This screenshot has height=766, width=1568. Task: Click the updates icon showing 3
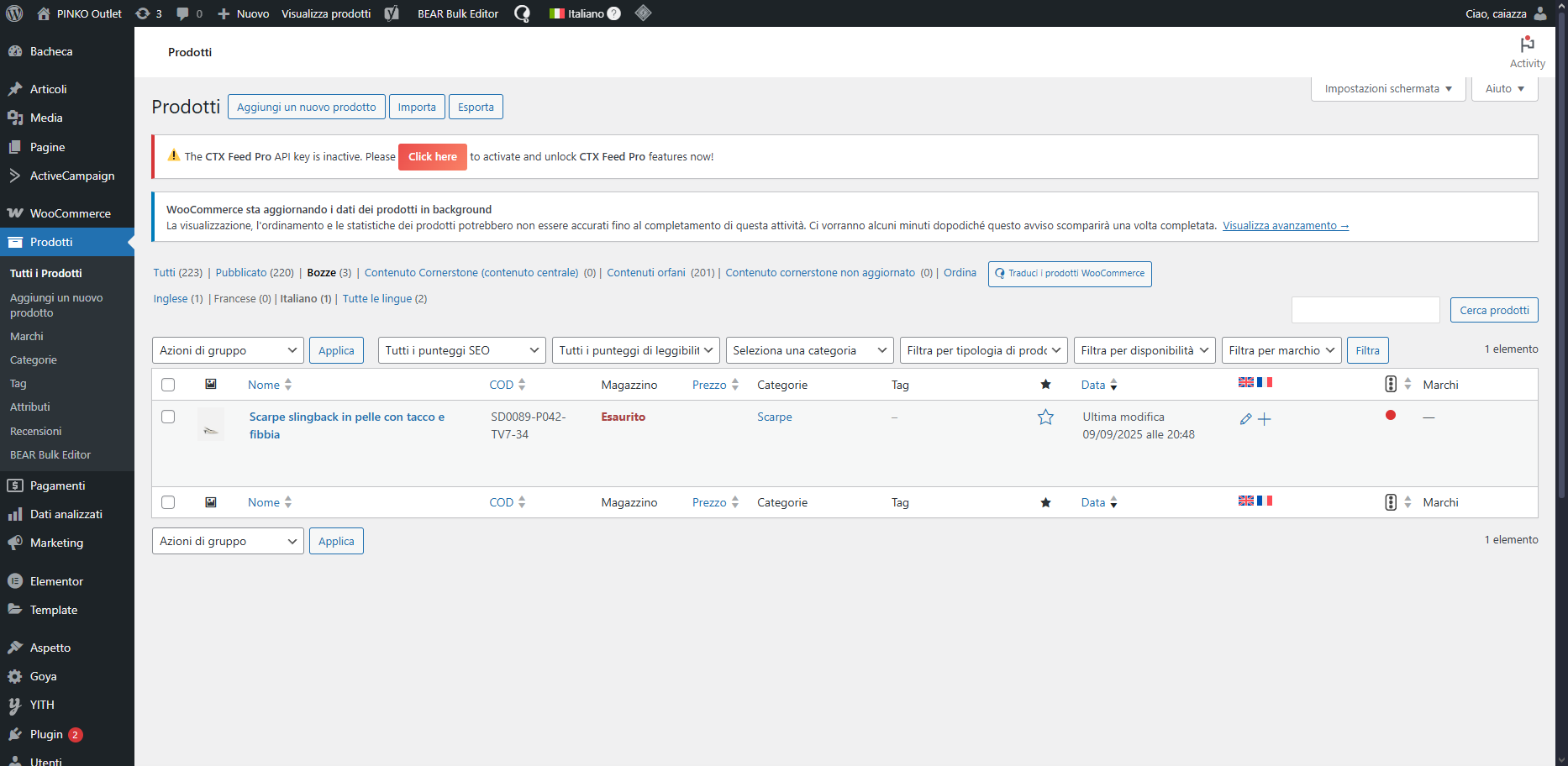pyautogui.click(x=148, y=13)
